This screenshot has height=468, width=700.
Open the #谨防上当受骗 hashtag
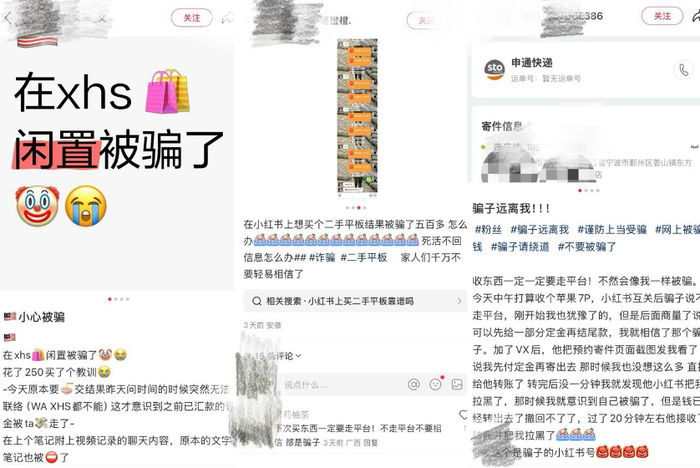click(x=612, y=230)
